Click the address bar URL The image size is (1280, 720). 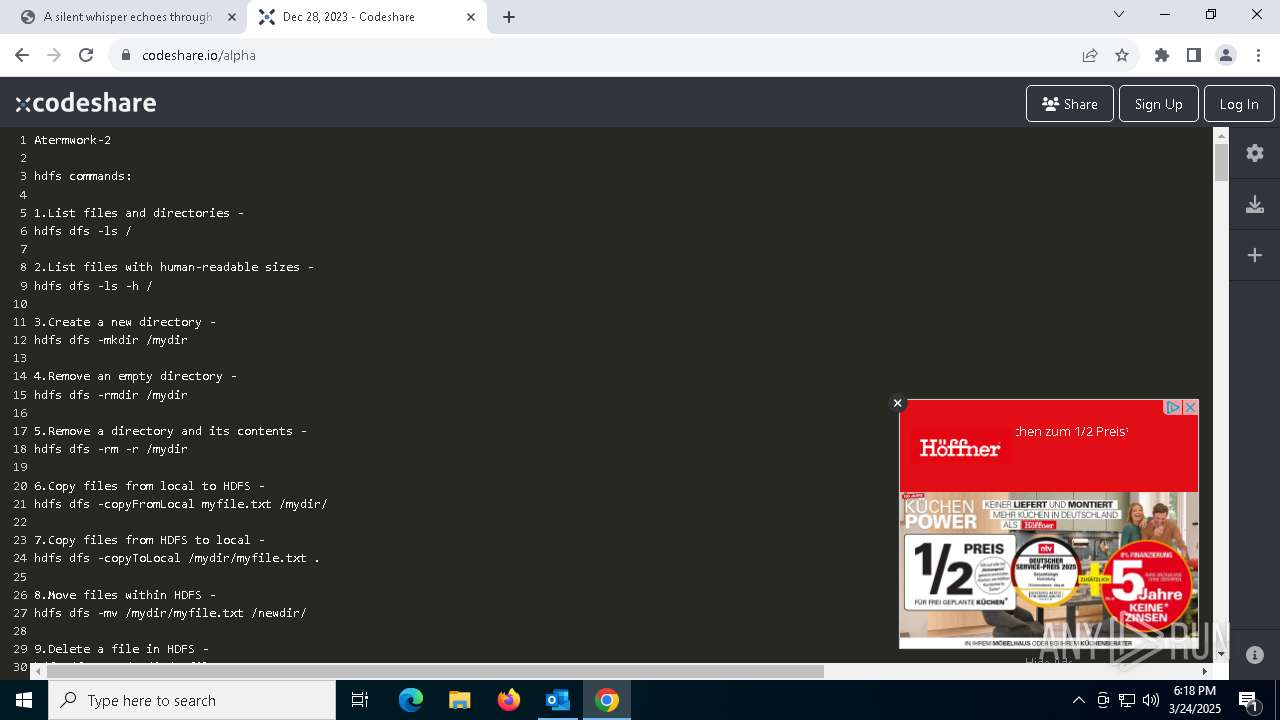[x=199, y=55]
